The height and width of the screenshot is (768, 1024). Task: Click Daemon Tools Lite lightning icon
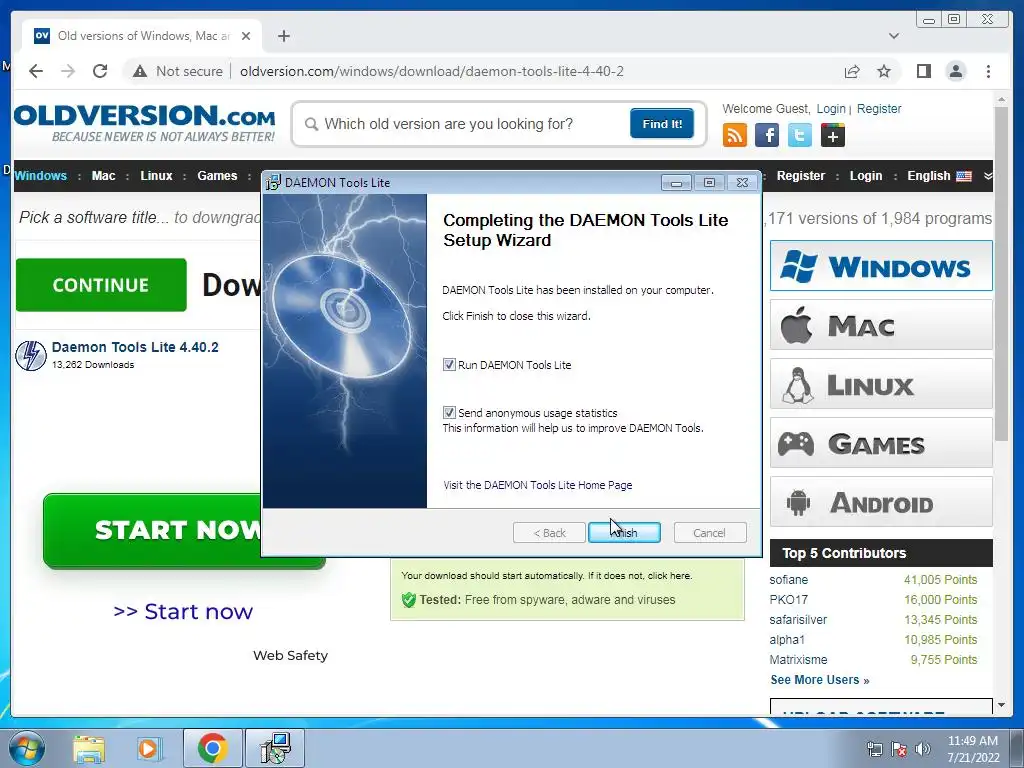point(31,355)
